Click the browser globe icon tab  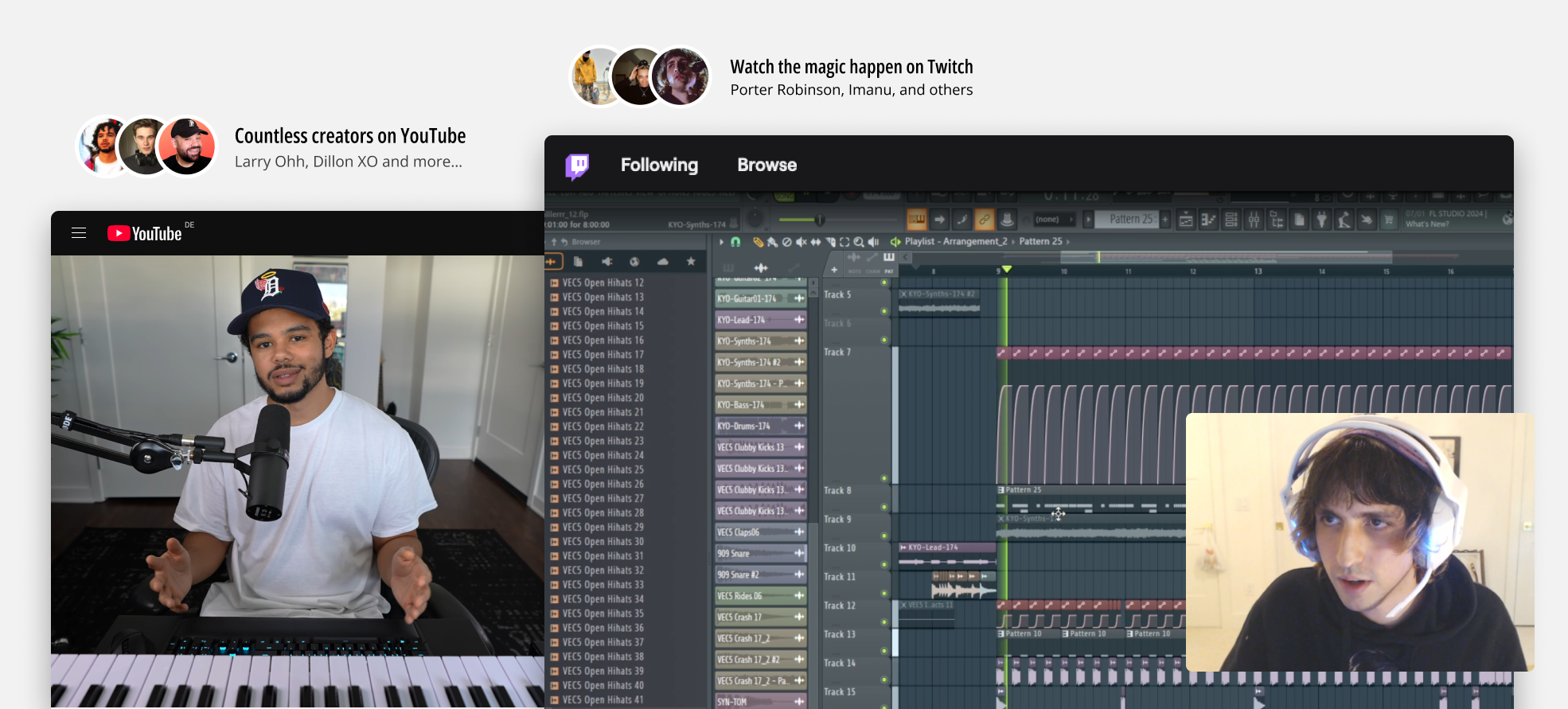[x=634, y=261]
